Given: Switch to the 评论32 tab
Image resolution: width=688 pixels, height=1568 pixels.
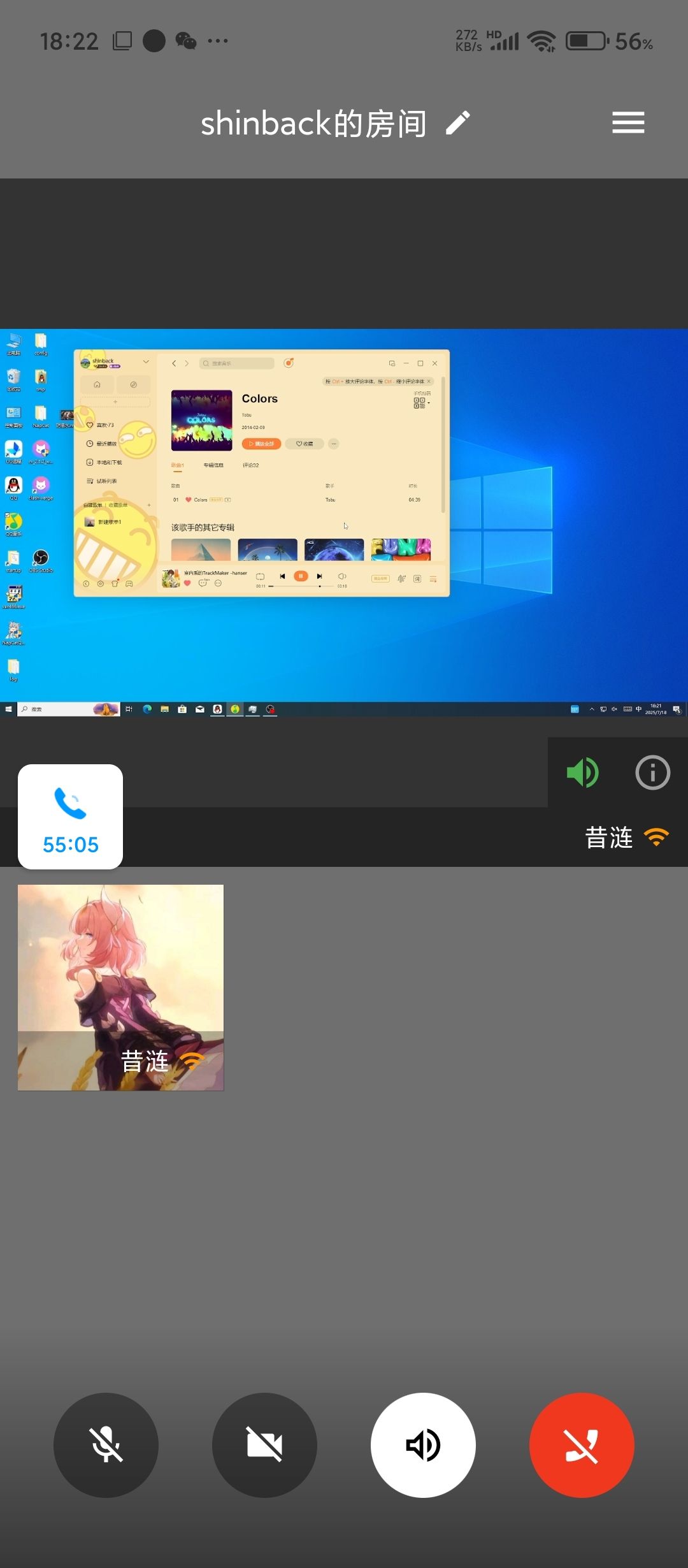Looking at the screenshot, I should click(x=250, y=465).
